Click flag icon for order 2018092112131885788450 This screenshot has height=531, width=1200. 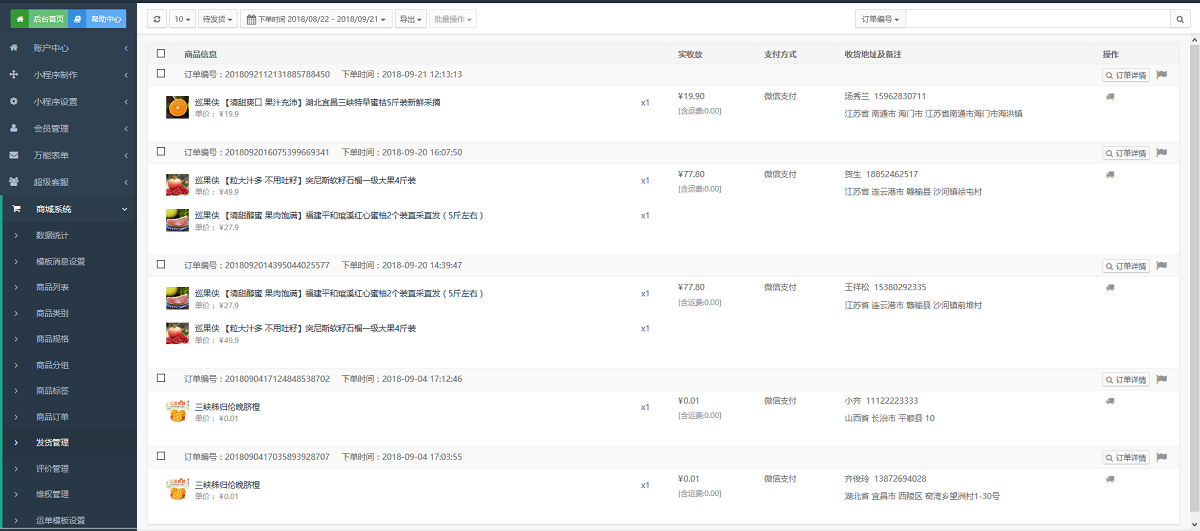1161,74
